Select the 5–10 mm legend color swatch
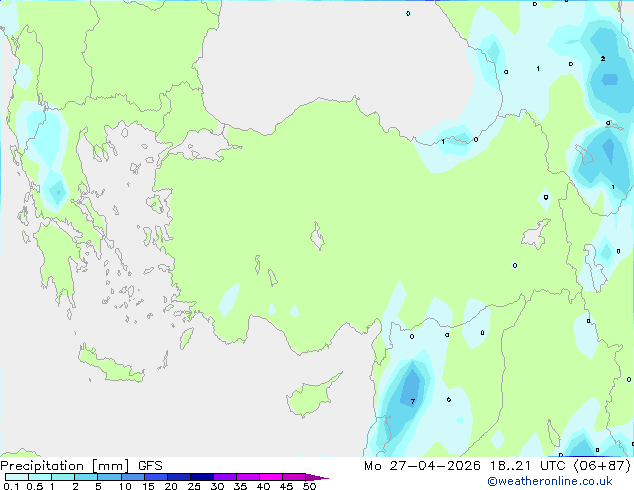The height and width of the screenshot is (490, 634). tap(109, 477)
